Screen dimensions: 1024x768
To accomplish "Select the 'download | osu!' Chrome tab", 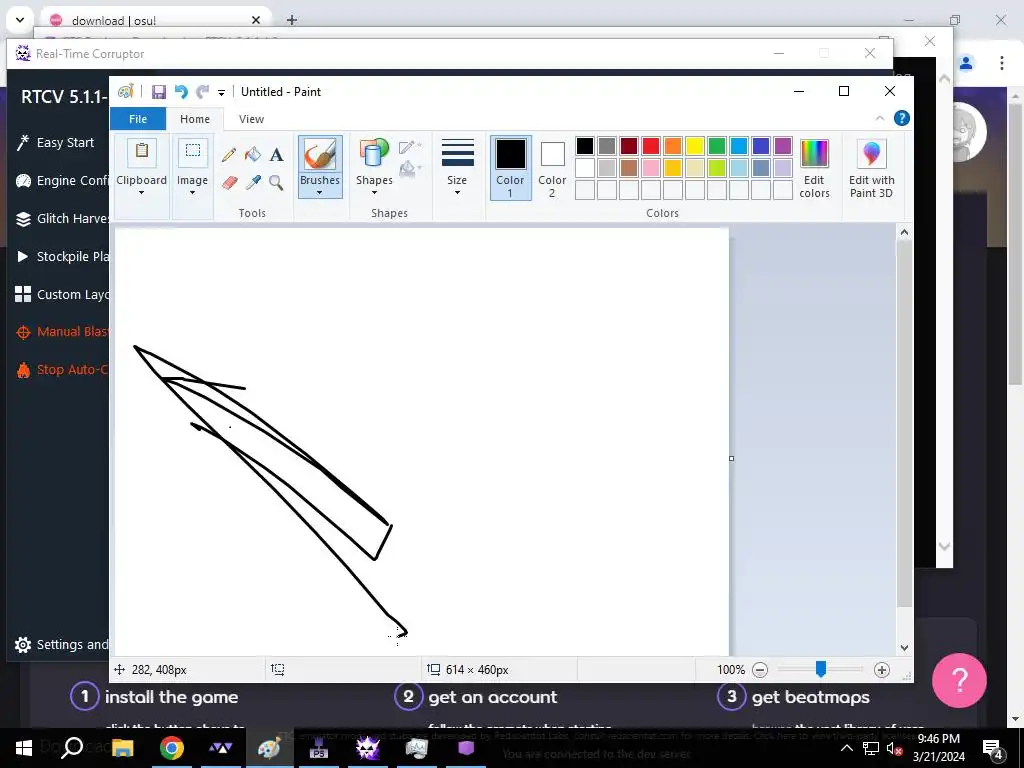I will coord(155,20).
